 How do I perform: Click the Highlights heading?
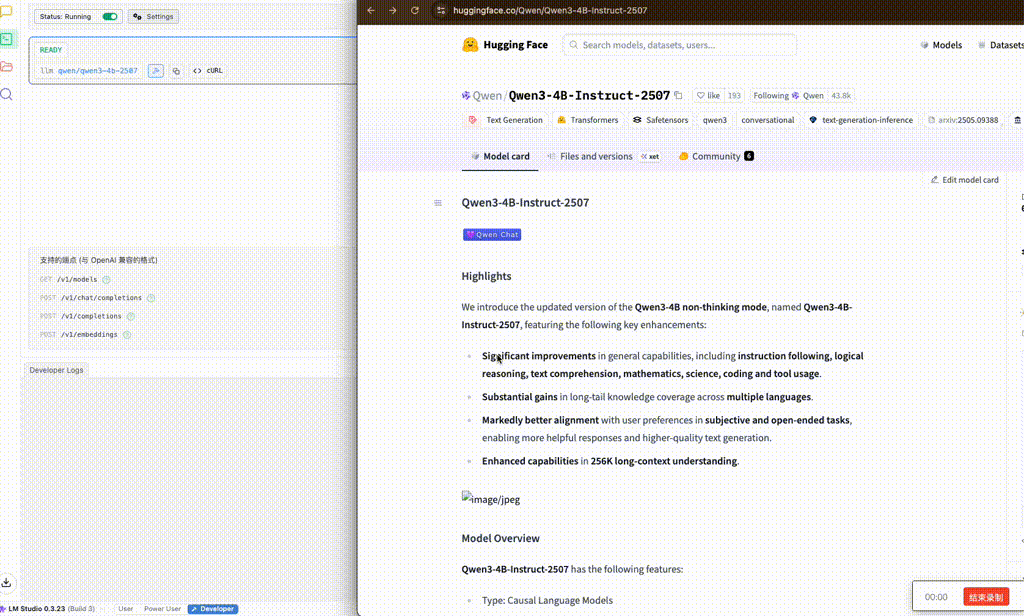pyautogui.click(x=486, y=276)
